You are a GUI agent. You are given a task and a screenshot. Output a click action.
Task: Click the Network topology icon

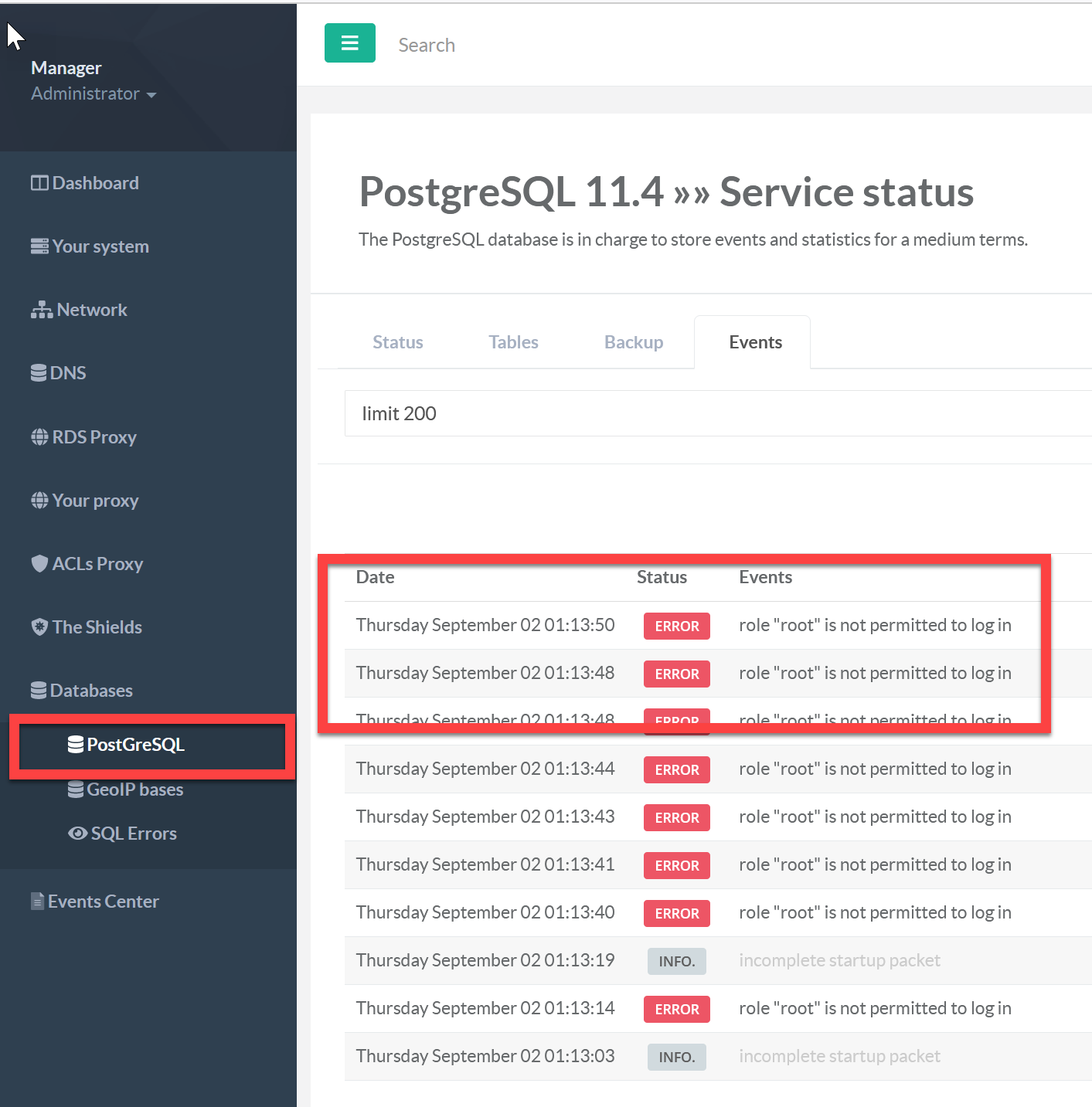click(42, 310)
